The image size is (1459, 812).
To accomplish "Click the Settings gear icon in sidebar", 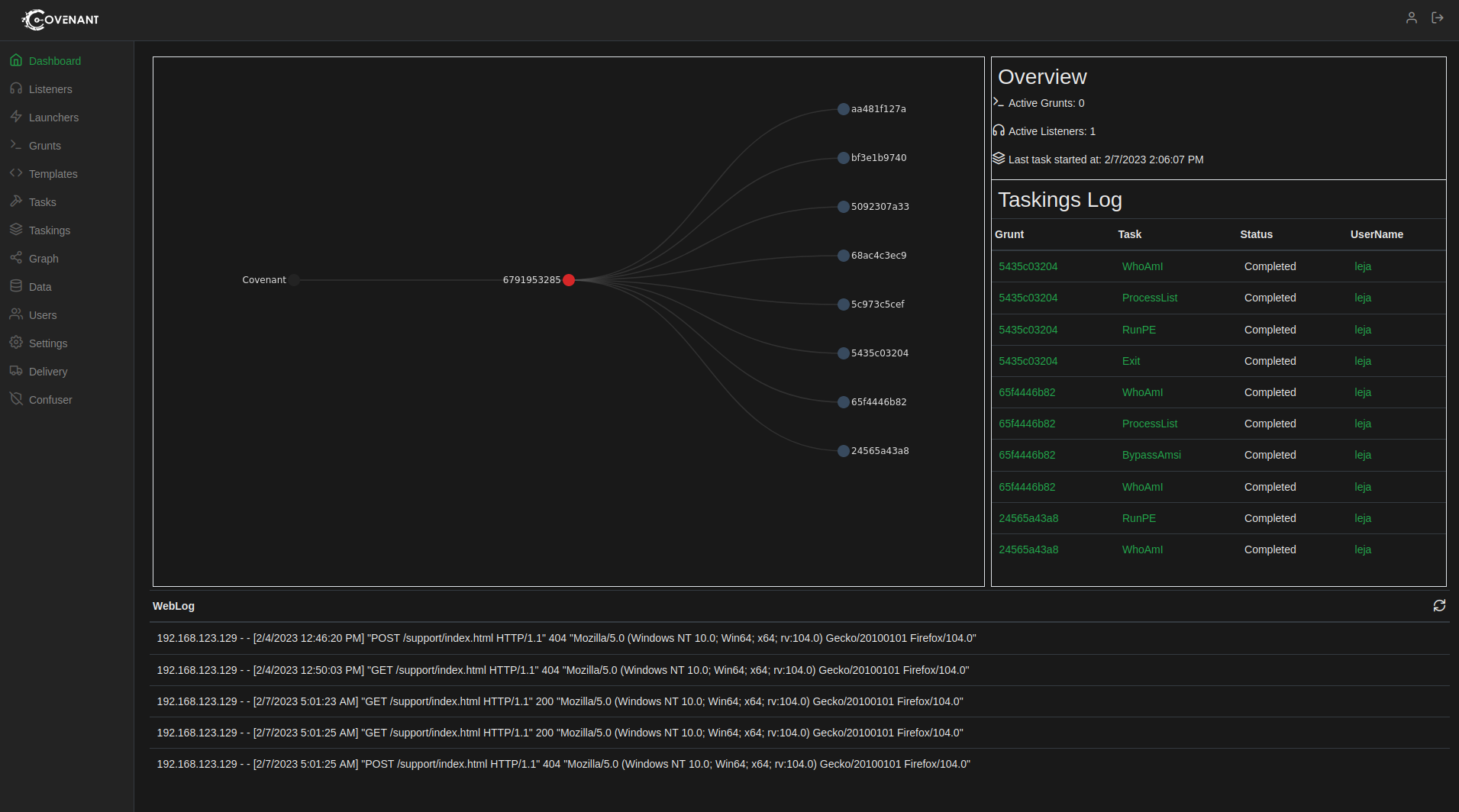I will pos(16,343).
